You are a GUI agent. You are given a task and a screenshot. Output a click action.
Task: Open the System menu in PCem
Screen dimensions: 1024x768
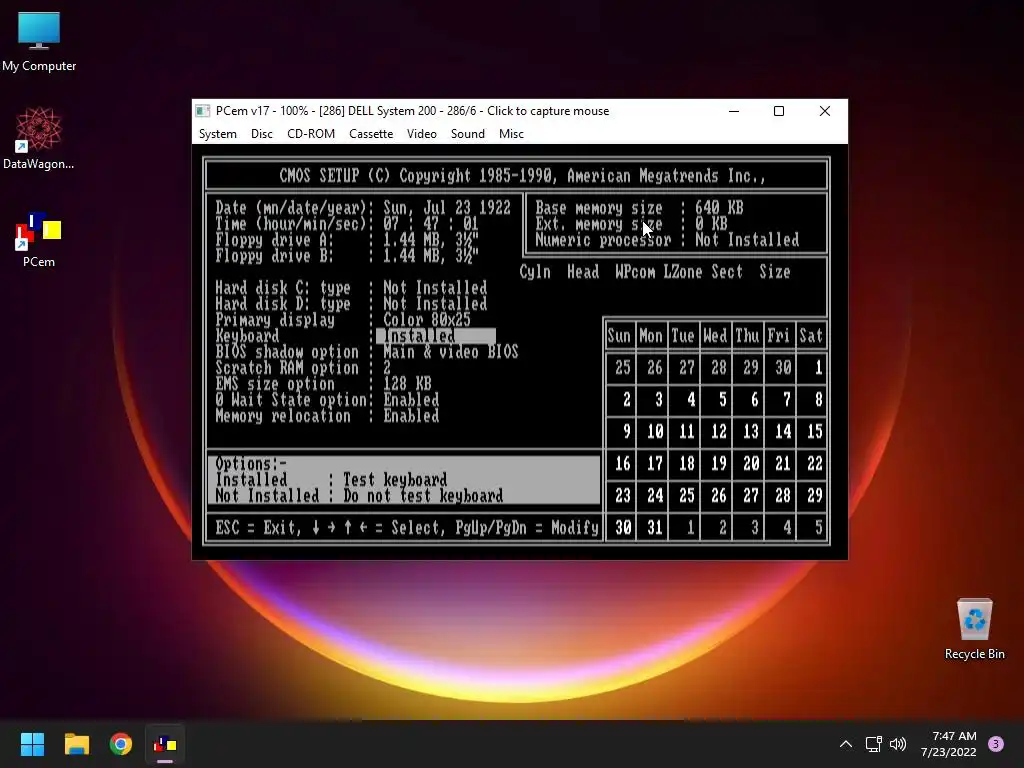pos(217,134)
